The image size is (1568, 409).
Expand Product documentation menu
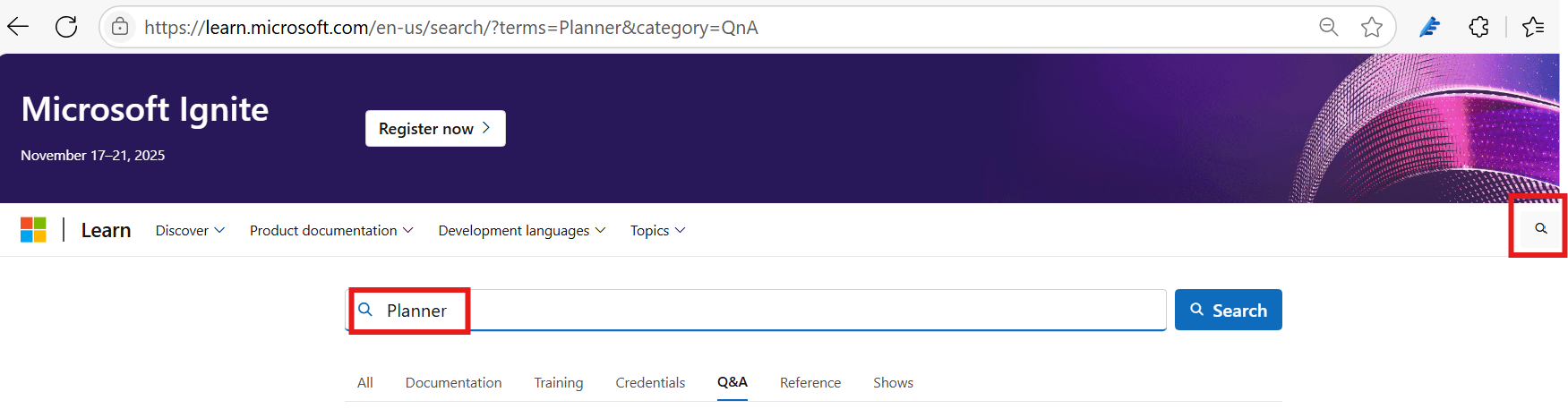tap(331, 230)
